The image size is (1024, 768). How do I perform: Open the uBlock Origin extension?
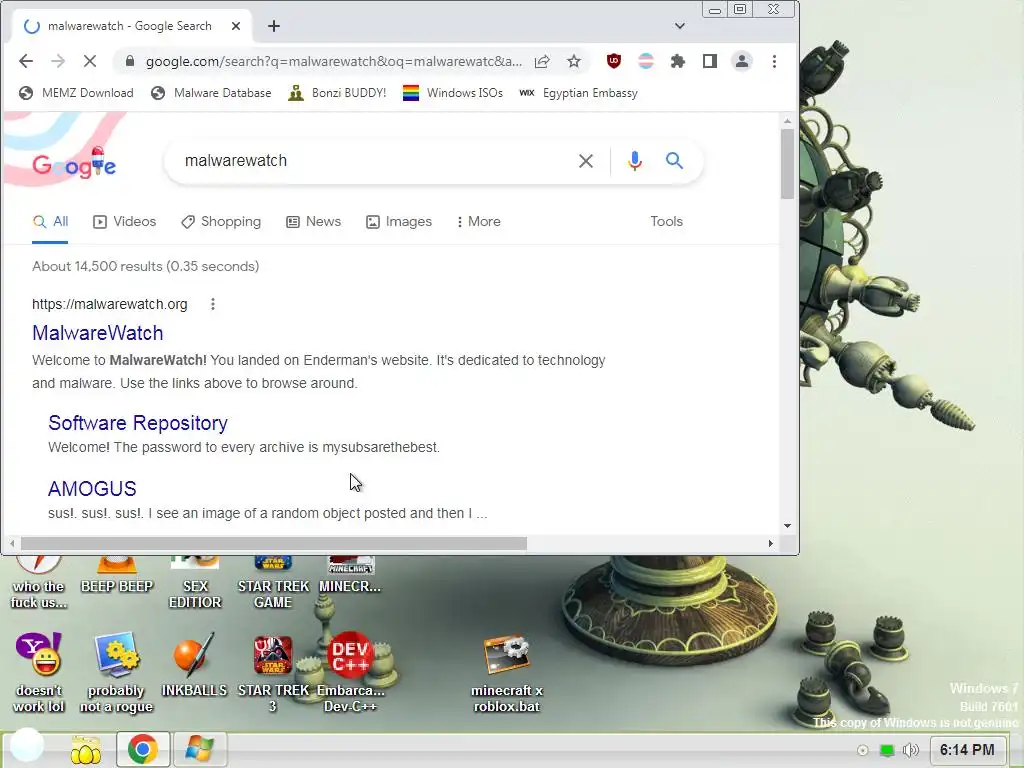pos(613,61)
